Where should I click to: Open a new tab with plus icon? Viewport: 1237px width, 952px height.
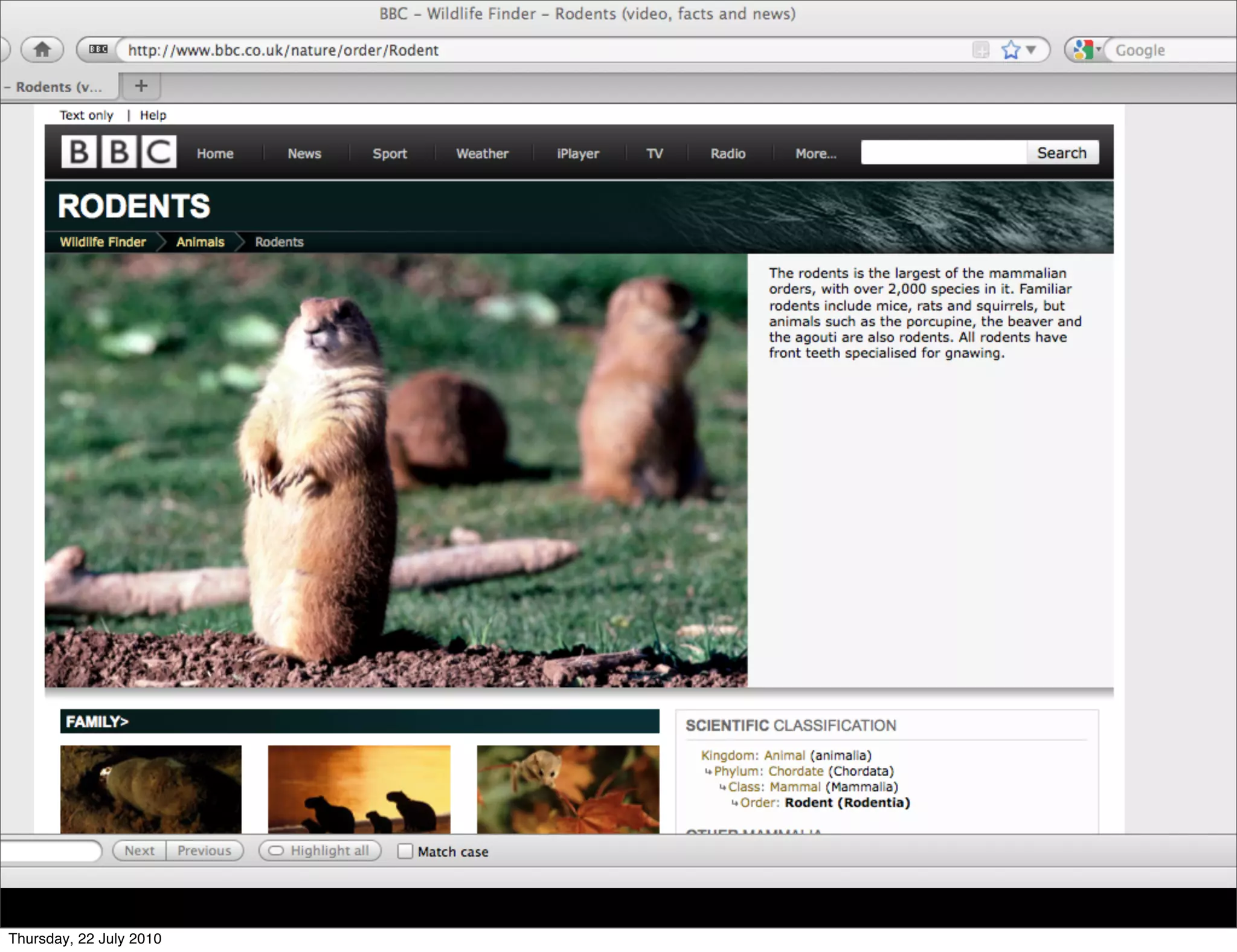point(141,86)
